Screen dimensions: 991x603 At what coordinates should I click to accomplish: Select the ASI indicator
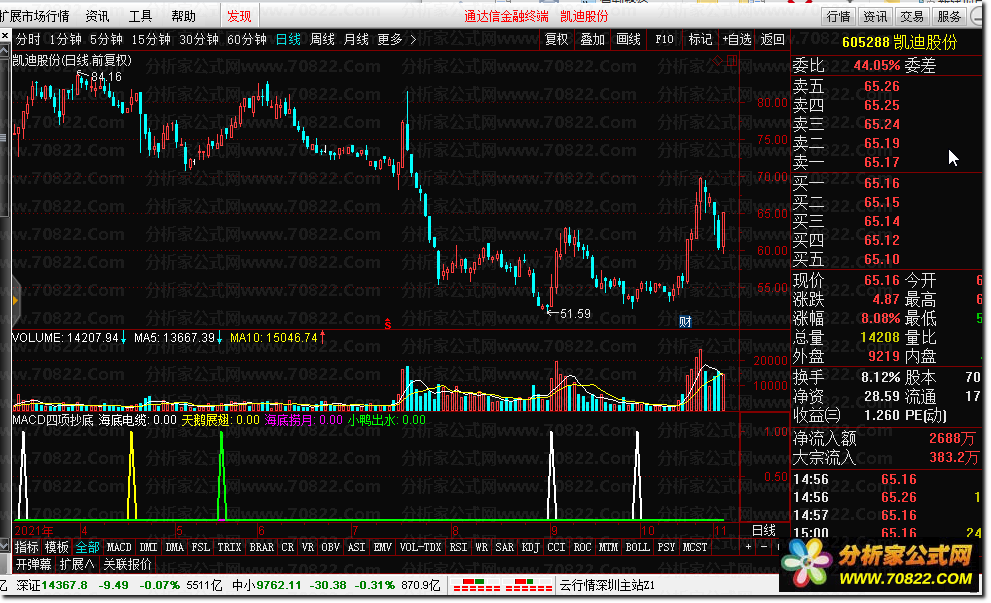tap(356, 547)
